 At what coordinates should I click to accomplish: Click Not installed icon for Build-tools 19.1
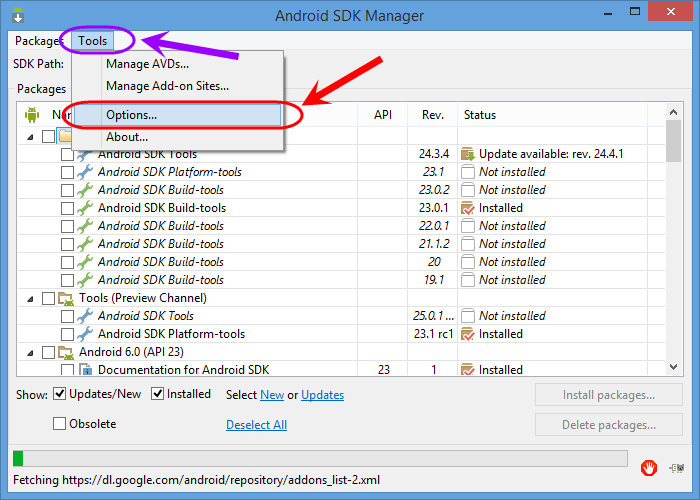click(467, 280)
